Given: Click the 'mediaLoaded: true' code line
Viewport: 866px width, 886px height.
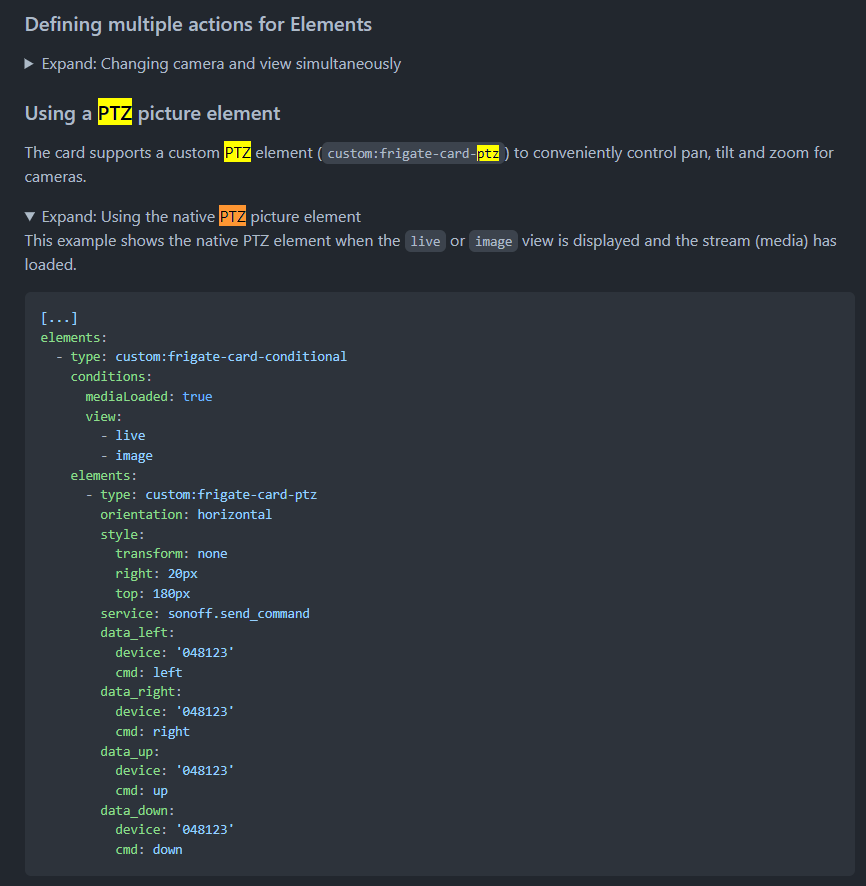Looking at the screenshot, I should tap(149, 397).
